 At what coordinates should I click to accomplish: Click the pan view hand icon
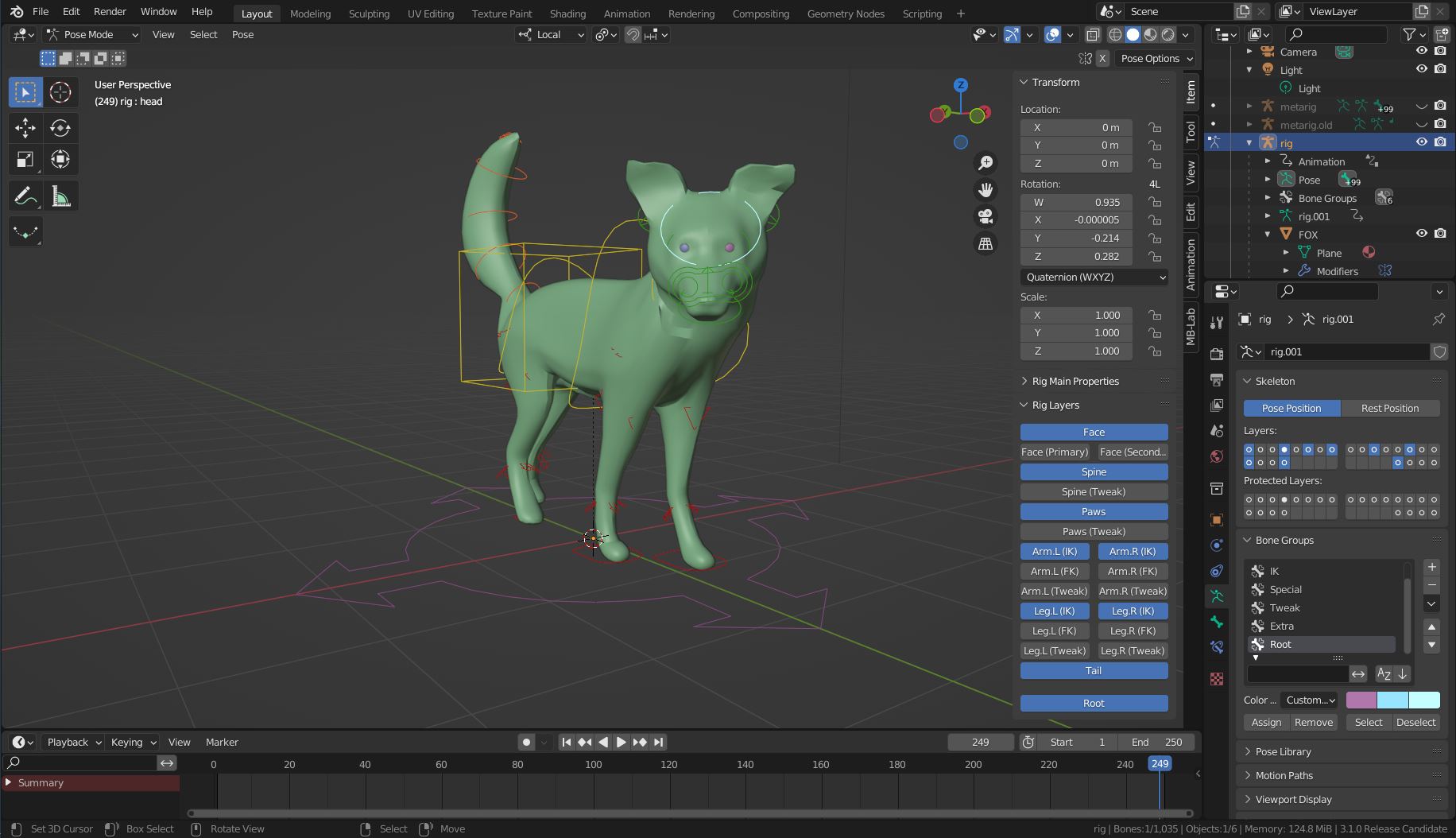[986, 190]
